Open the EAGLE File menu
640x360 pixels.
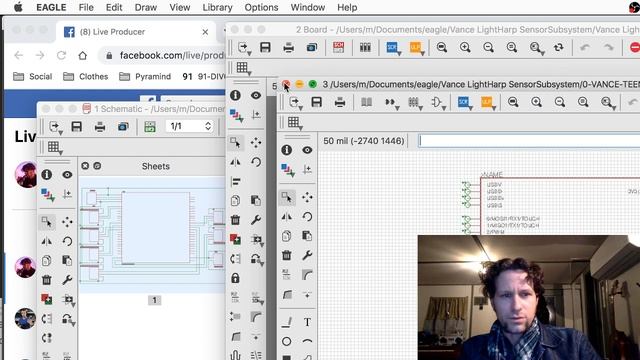click(86, 7)
